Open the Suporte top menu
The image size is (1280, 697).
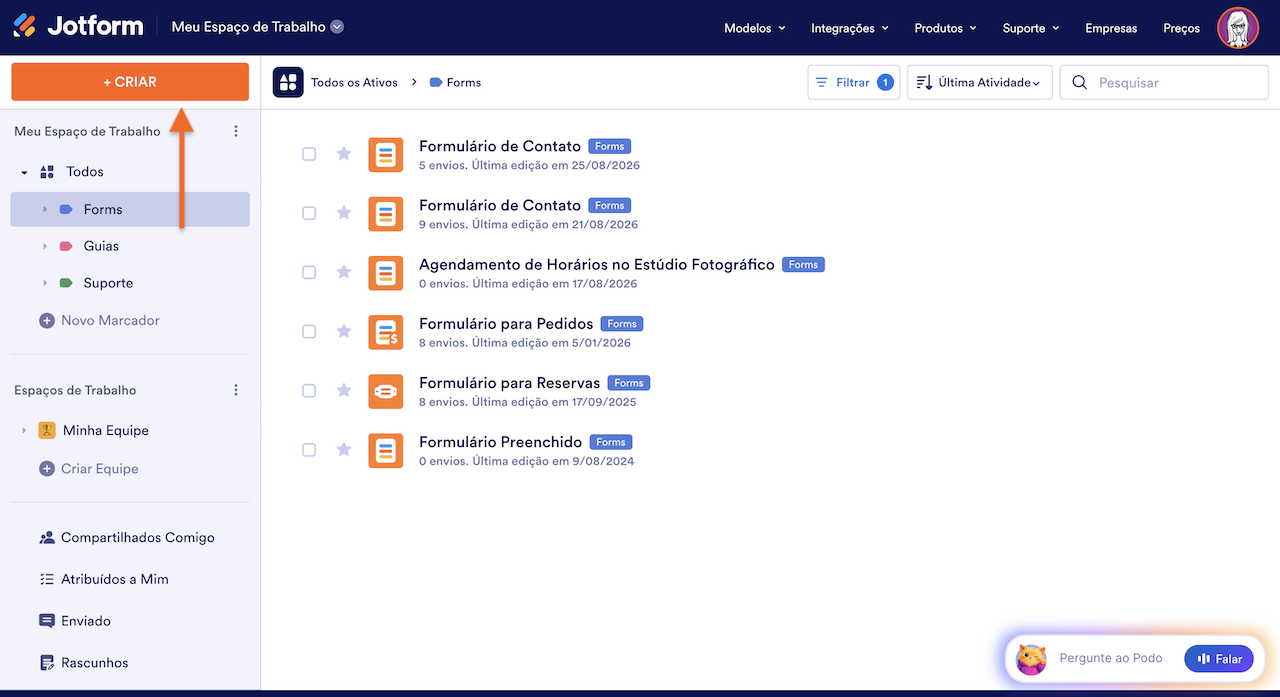tap(1031, 28)
